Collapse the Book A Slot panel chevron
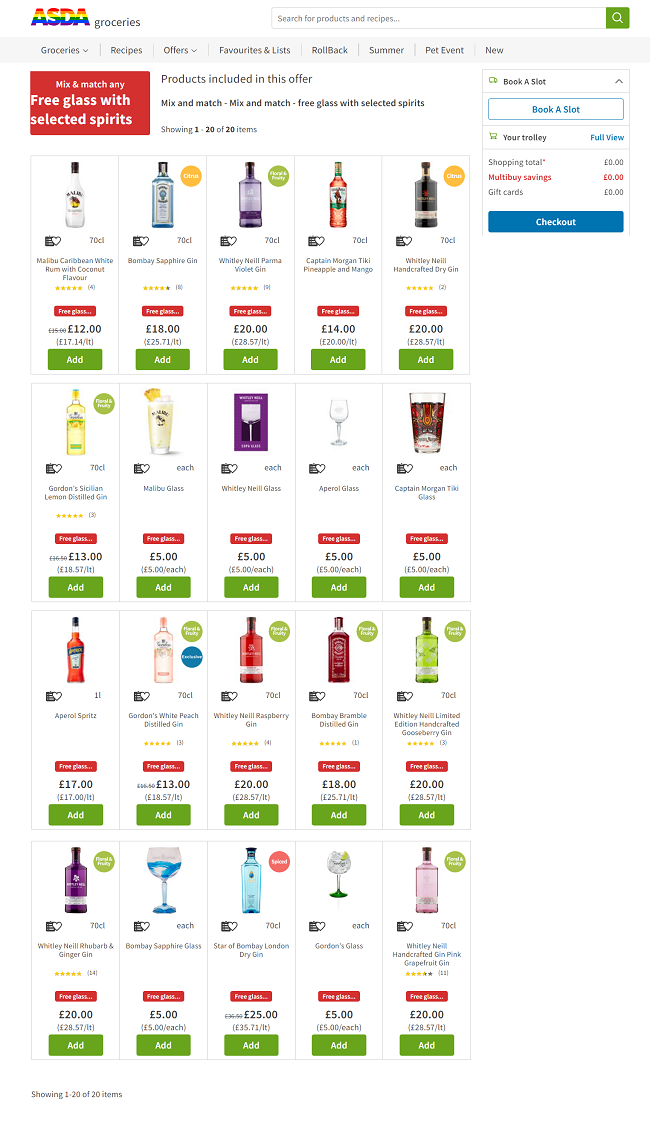 (x=618, y=82)
